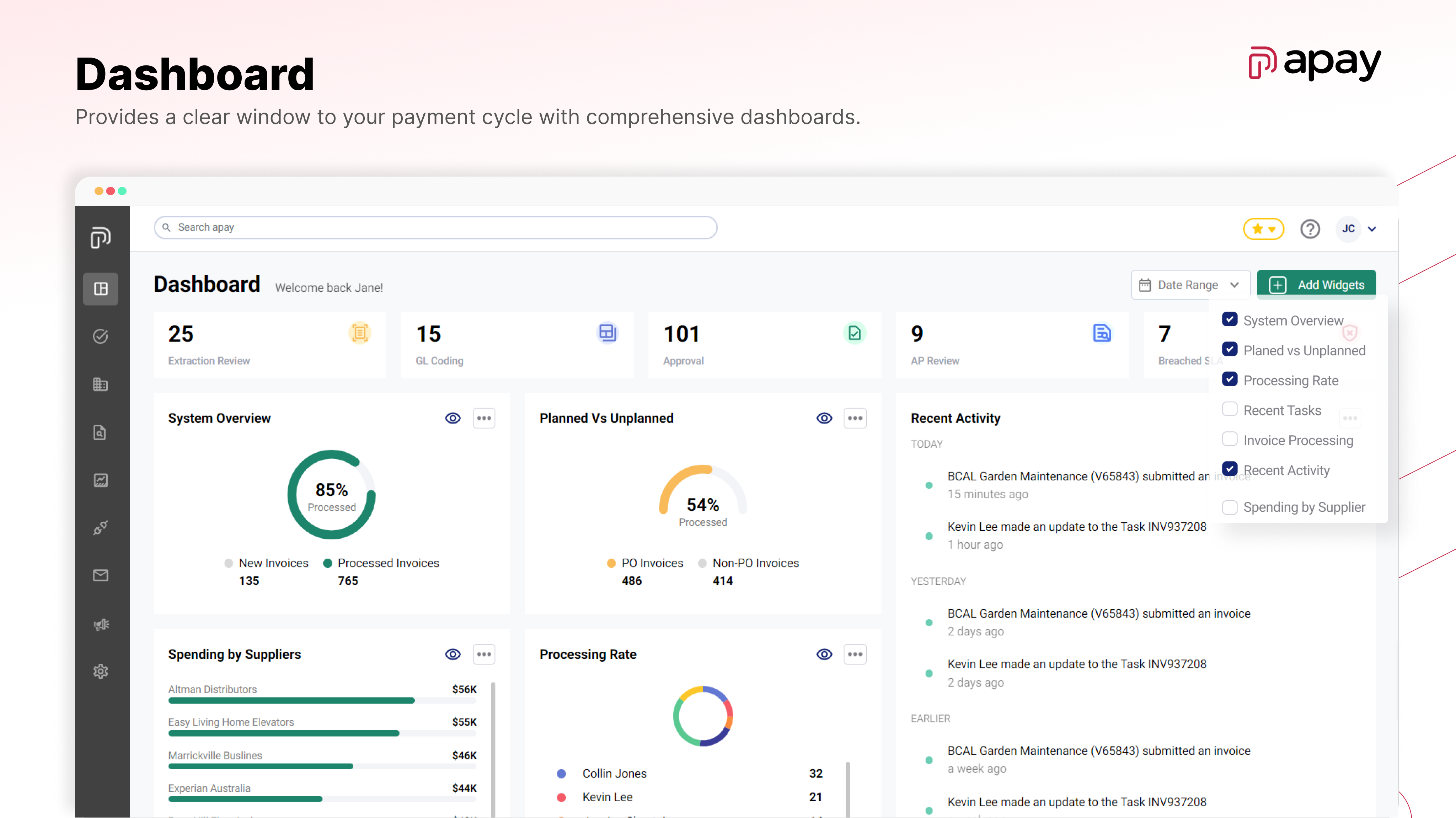Image resolution: width=1456 pixels, height=818 pixels.
Task: Toggle System Overview eye visibility icon
Action: (x=453, y=418)
